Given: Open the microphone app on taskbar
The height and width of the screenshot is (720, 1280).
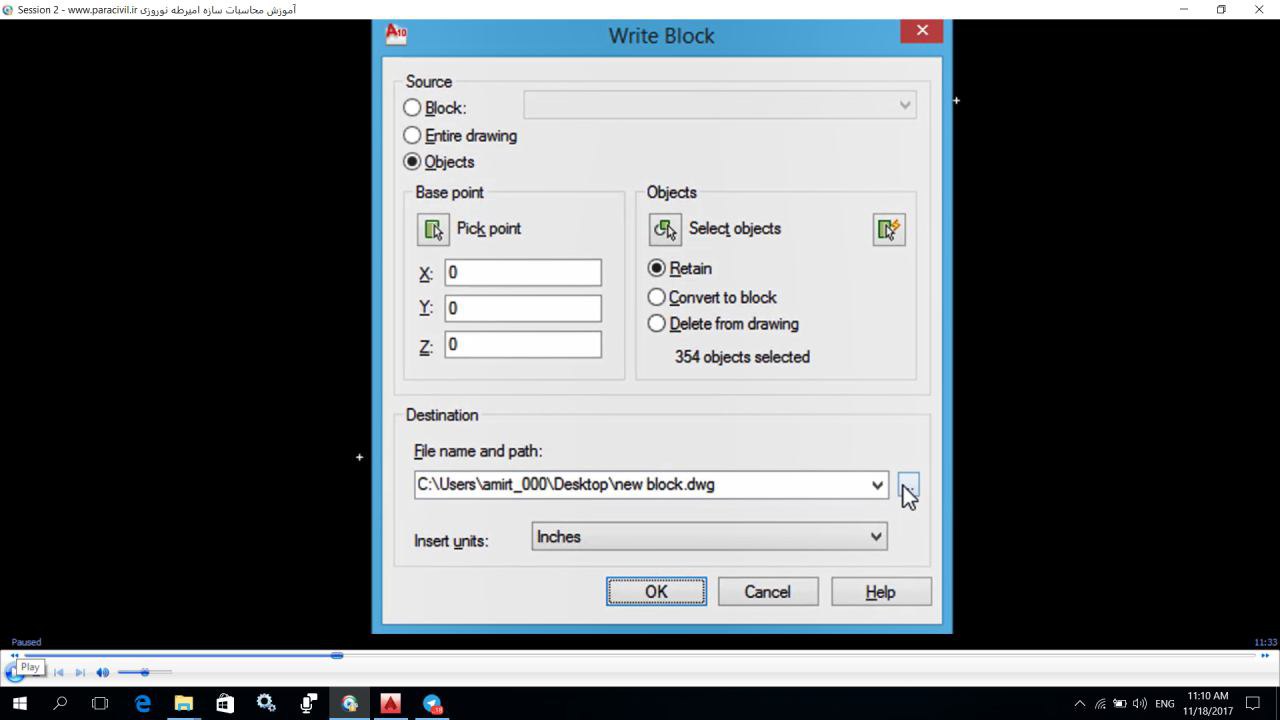Looking at the screenshot, I should pos(308,704).
